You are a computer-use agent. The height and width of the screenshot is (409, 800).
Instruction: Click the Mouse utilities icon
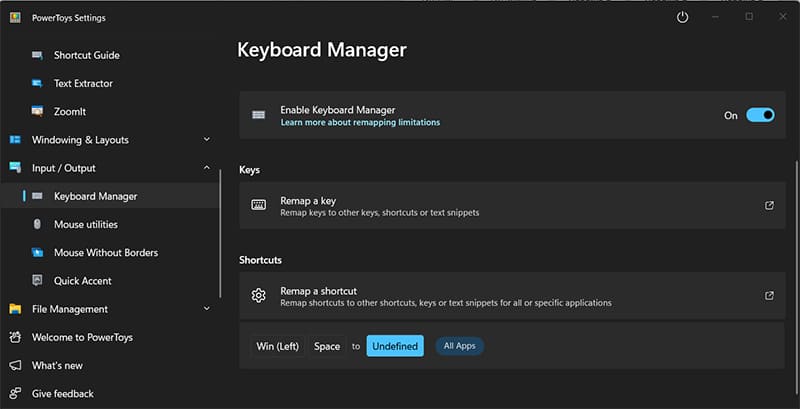pyautogui.click(x=37, y=224)
